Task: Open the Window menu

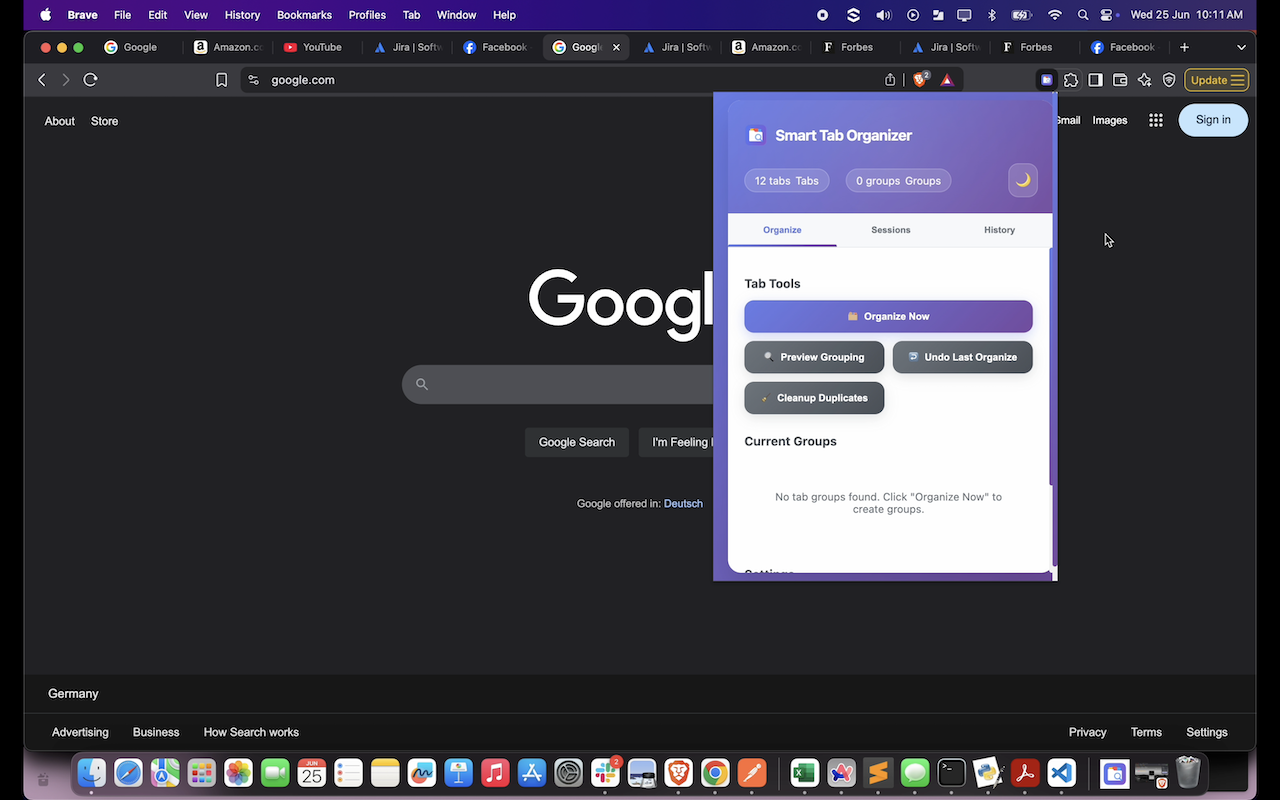Action: (456, 15)
